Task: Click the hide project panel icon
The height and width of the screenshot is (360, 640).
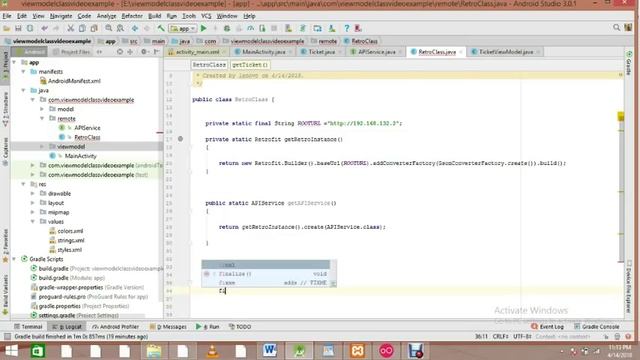Action: point(156,52)
